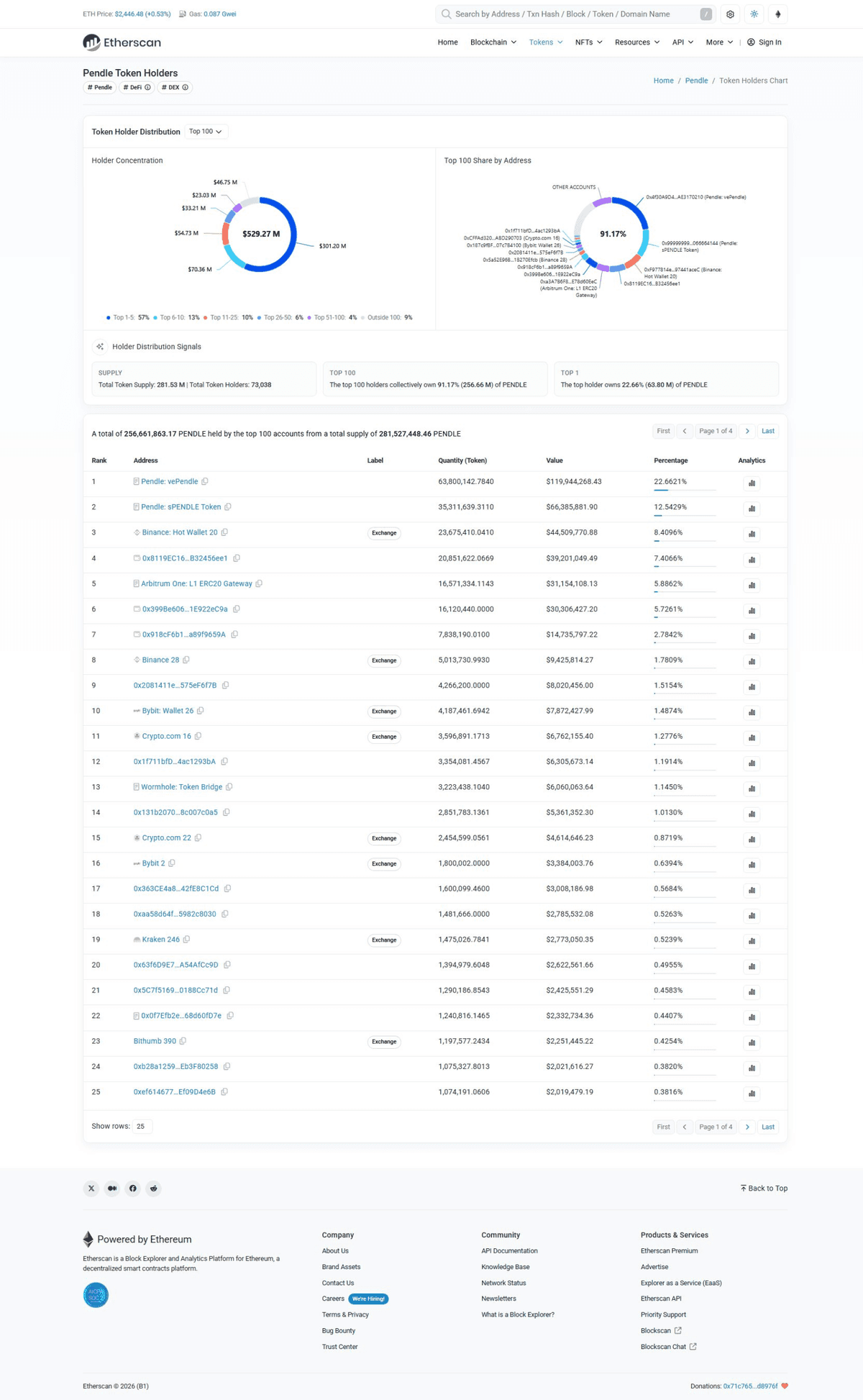Open Etherscan Facebook social icon
The width and height of the screenshot is (863, 1400).
tap(133, 1188)
